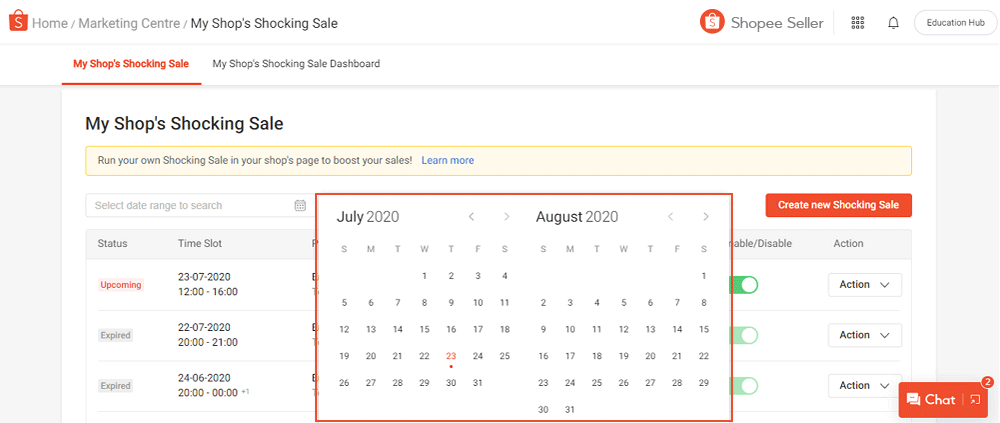
Task: Click next month arrow in August 2020 calendar
Action: (706, 217)
